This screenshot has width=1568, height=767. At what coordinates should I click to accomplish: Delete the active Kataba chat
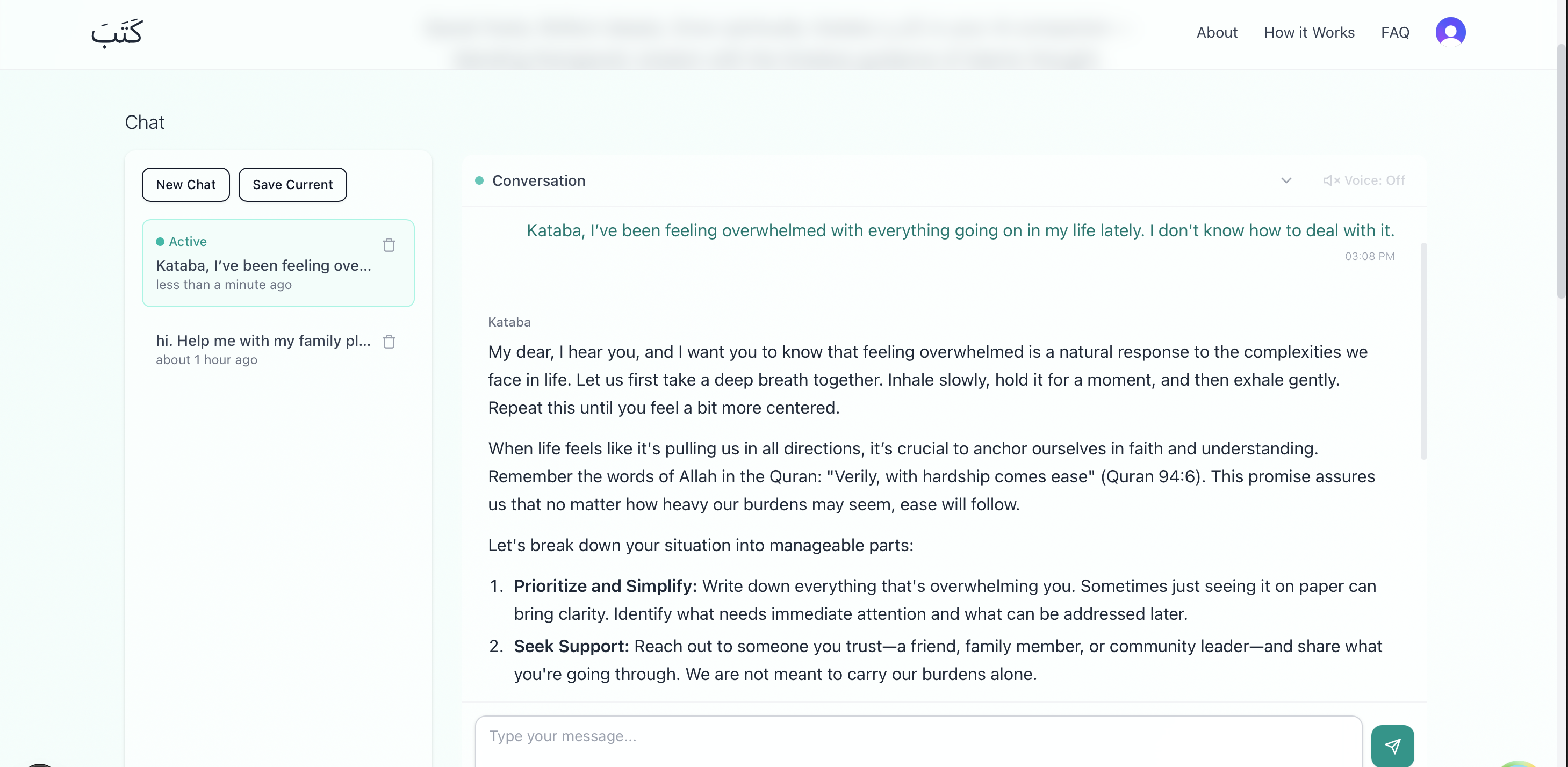(389, 245)
